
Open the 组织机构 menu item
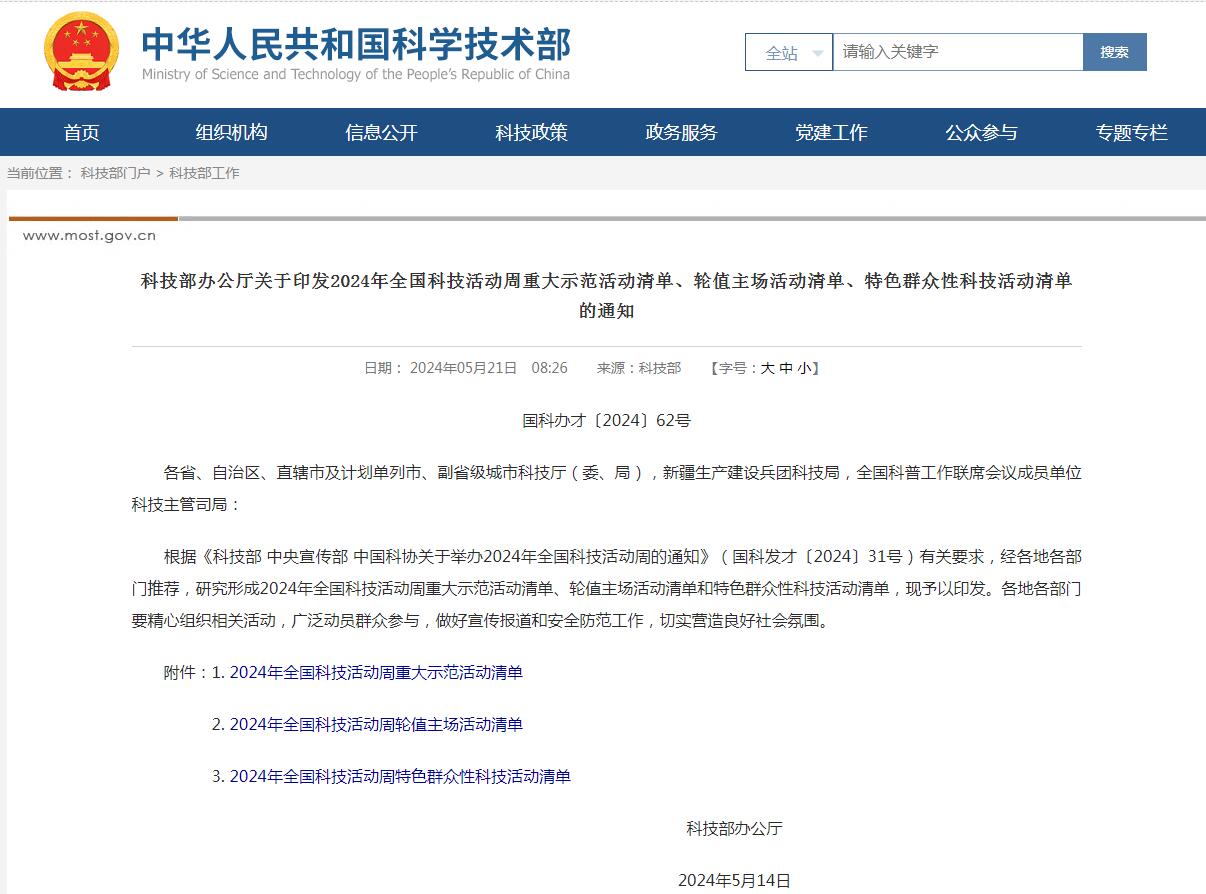coord(231,133)
